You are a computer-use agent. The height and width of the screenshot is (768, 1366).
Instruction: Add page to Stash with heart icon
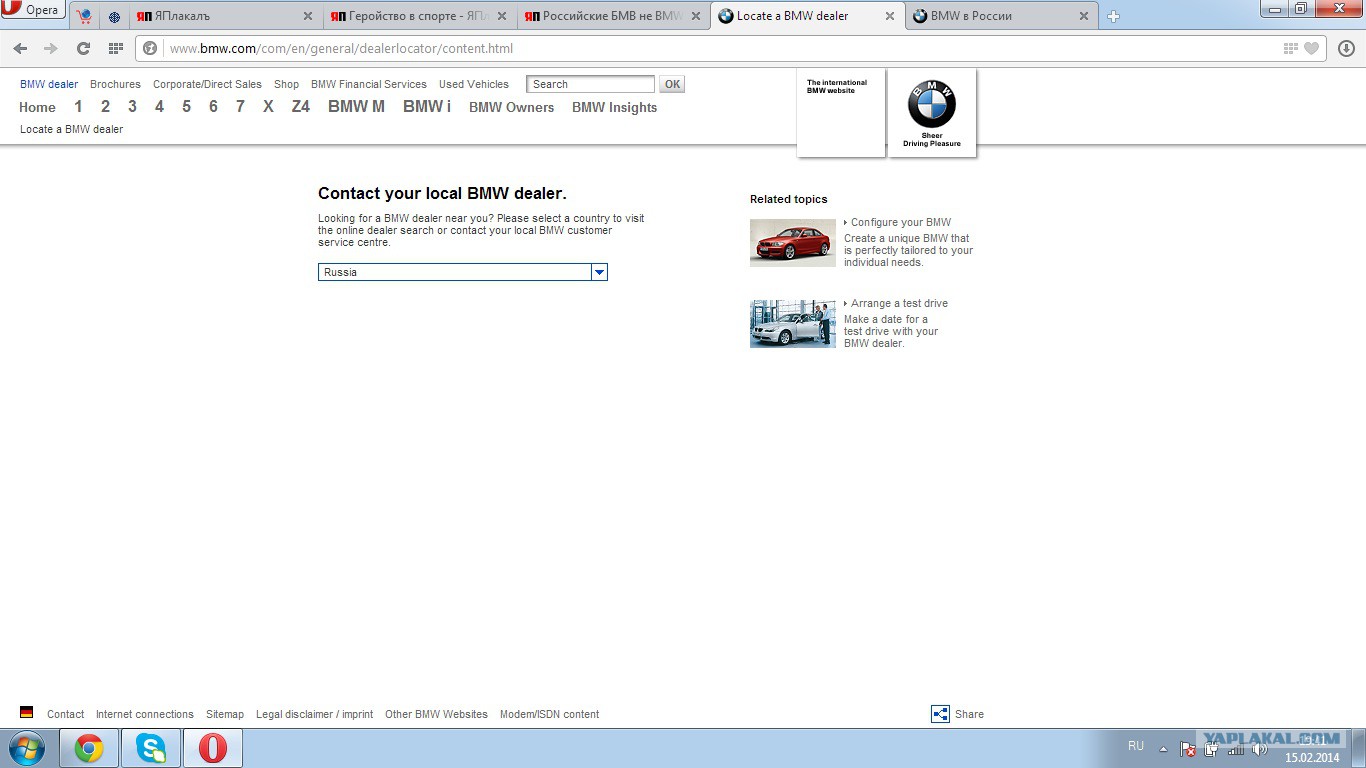tap(1312, 48)
